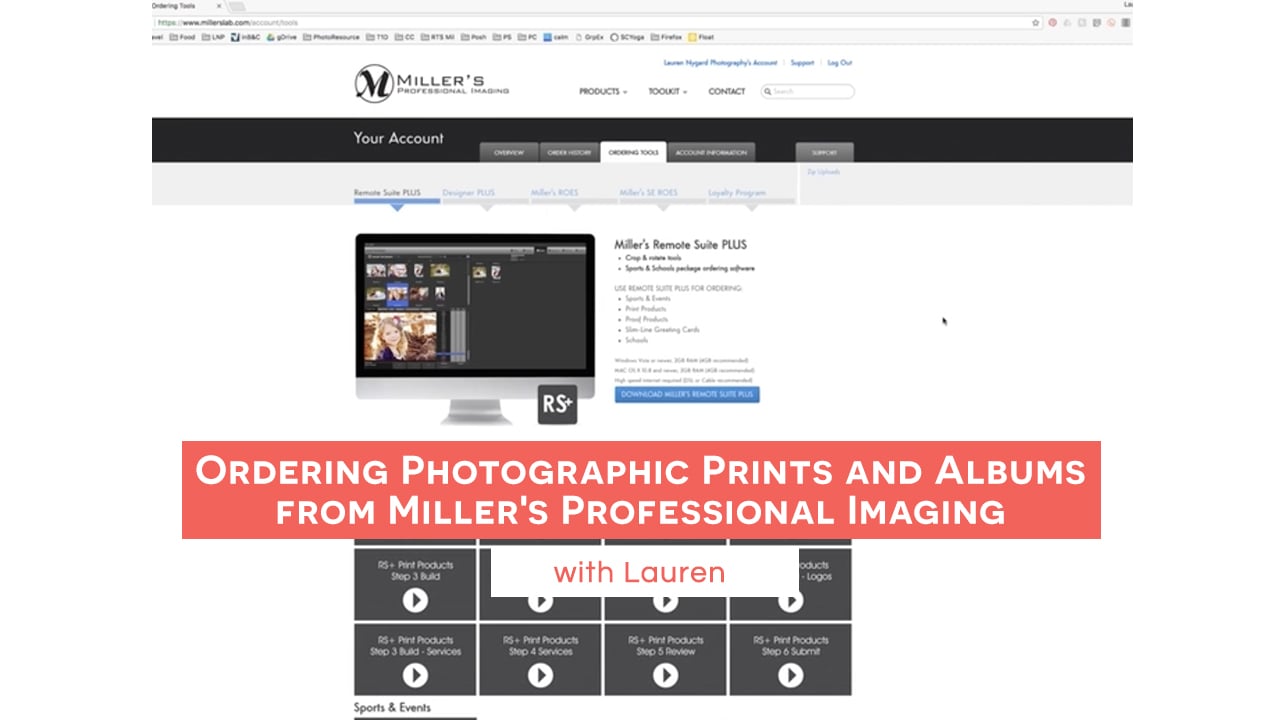The width and height of the screenshot is (1280, 720).
Task: Open the CONTACT page
Action: (727, 91)
